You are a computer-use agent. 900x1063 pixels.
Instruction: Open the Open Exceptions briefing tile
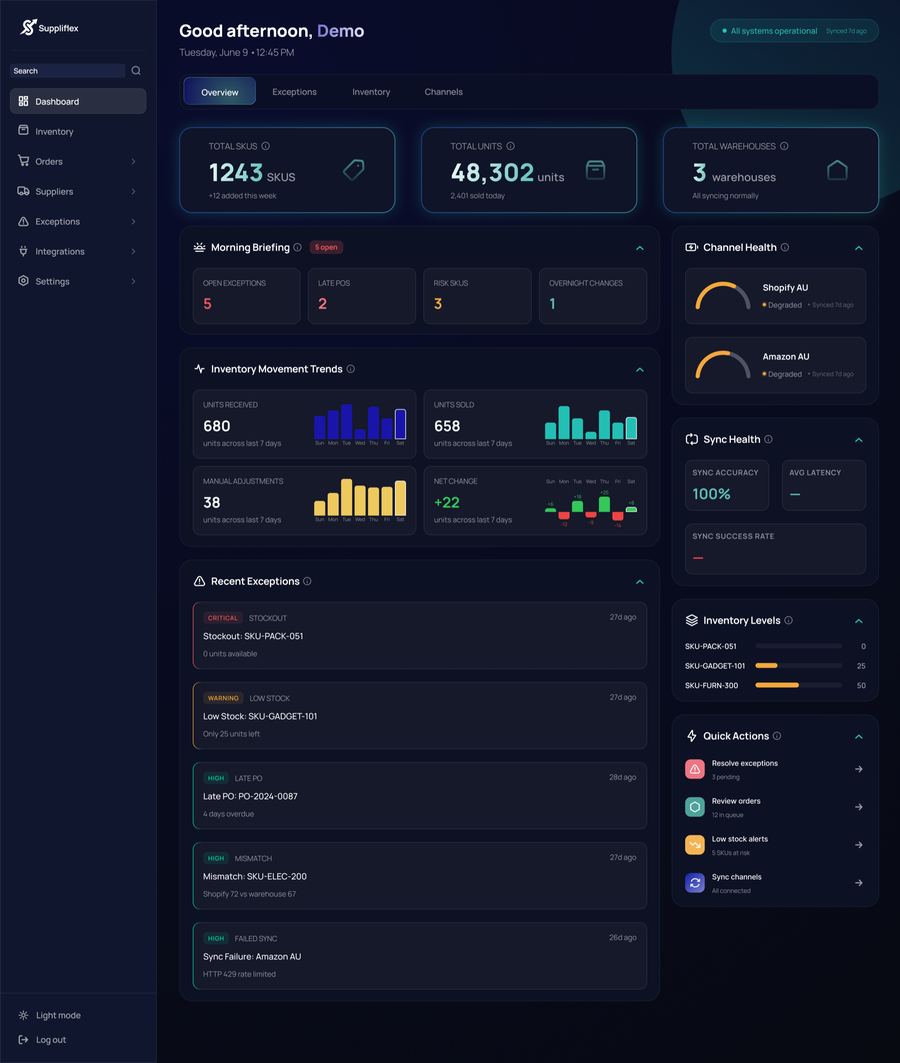pos(246,296)
